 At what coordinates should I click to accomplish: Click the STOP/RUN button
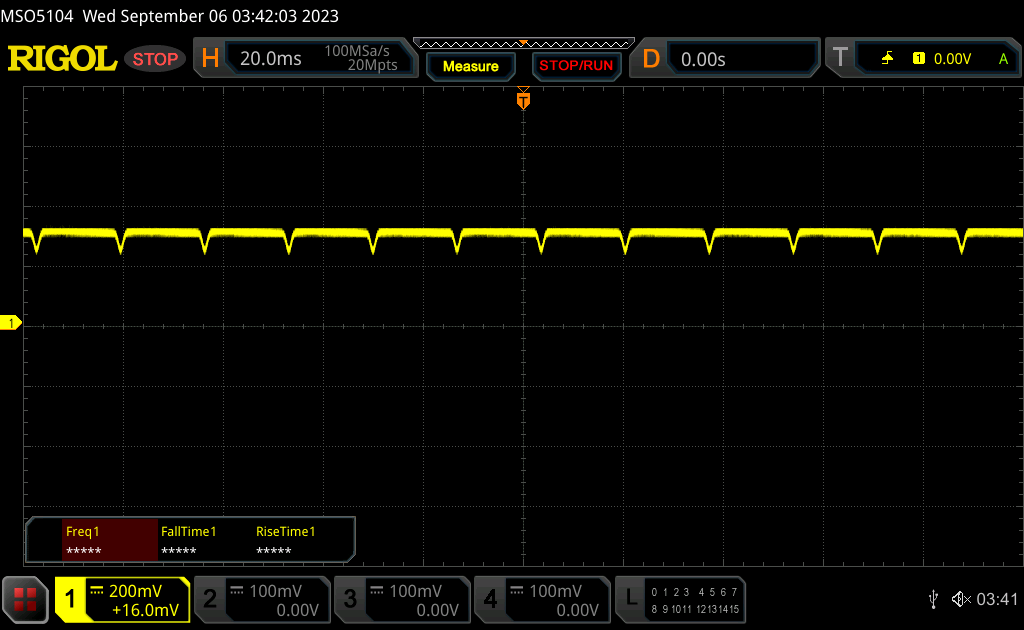pos(576,66)
